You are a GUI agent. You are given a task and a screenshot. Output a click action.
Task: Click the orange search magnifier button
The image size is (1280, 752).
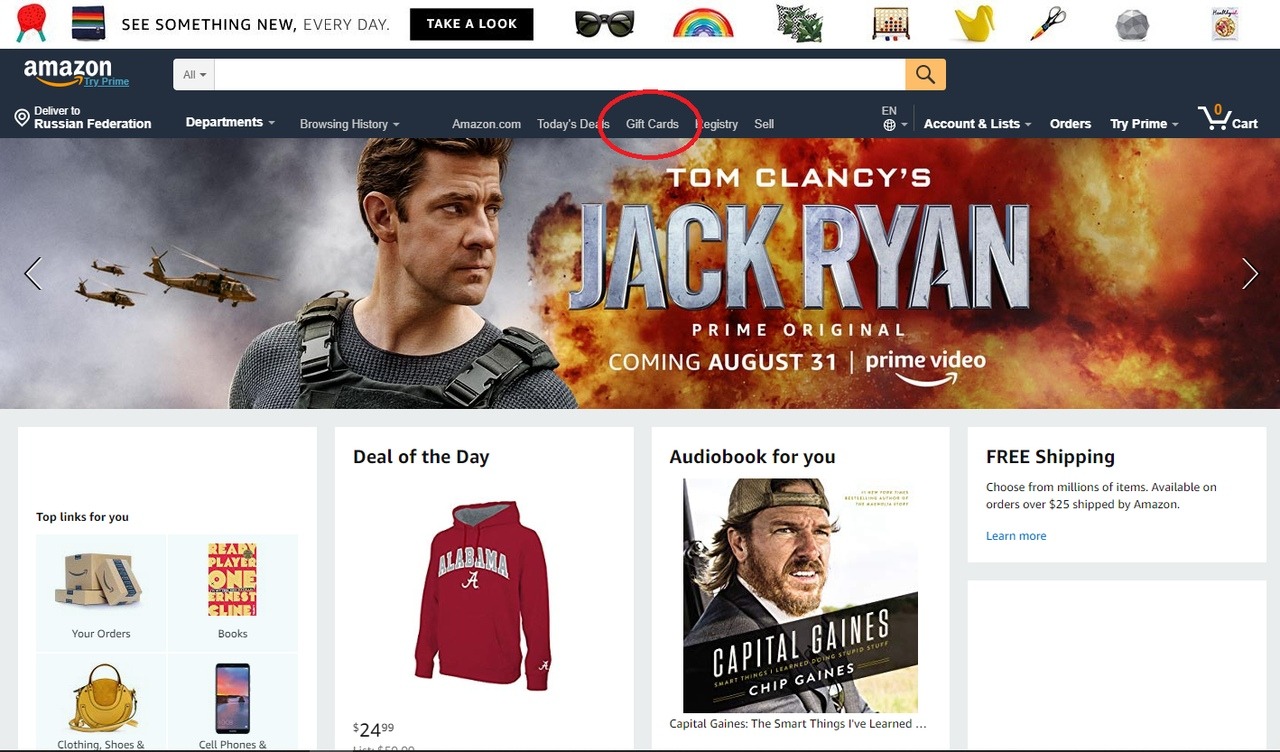click(x=925, y=75)
